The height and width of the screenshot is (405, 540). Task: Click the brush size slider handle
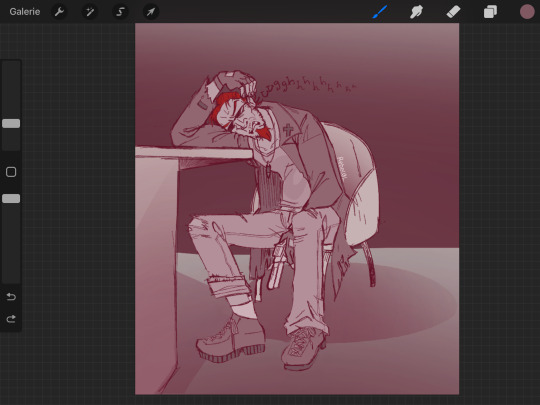tap(11, 124)
